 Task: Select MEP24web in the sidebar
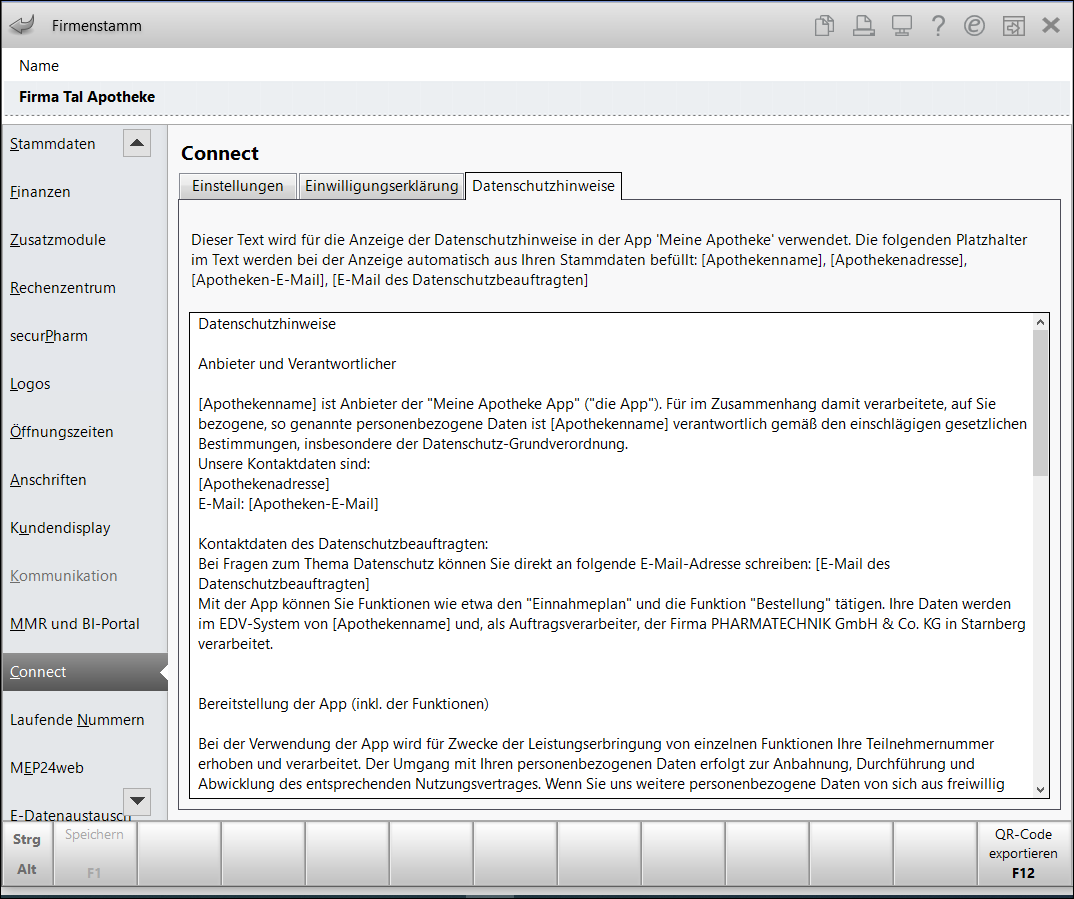(47, 768)
